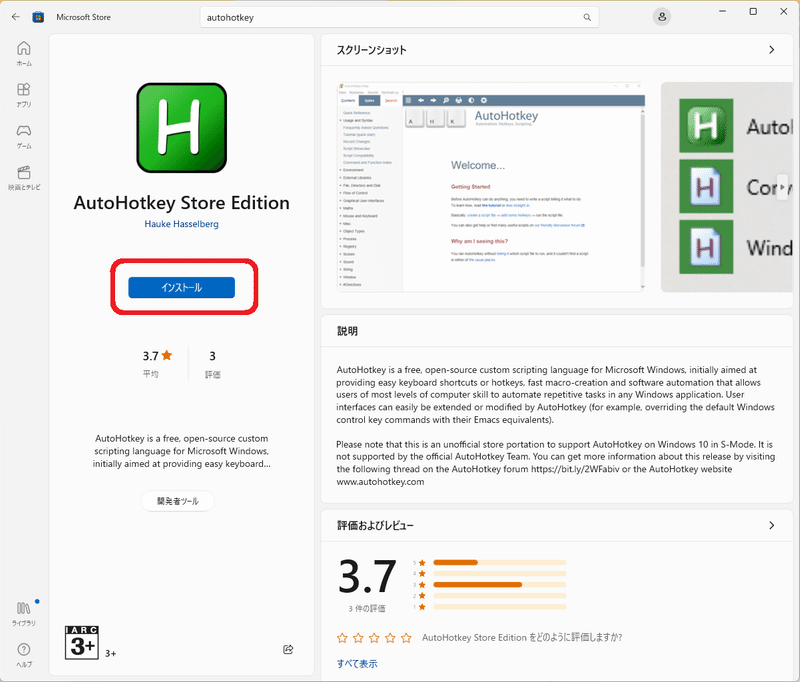Click the Microsoft Store title bar text
The width and height of the screenshot is (800, 682).
84,17
